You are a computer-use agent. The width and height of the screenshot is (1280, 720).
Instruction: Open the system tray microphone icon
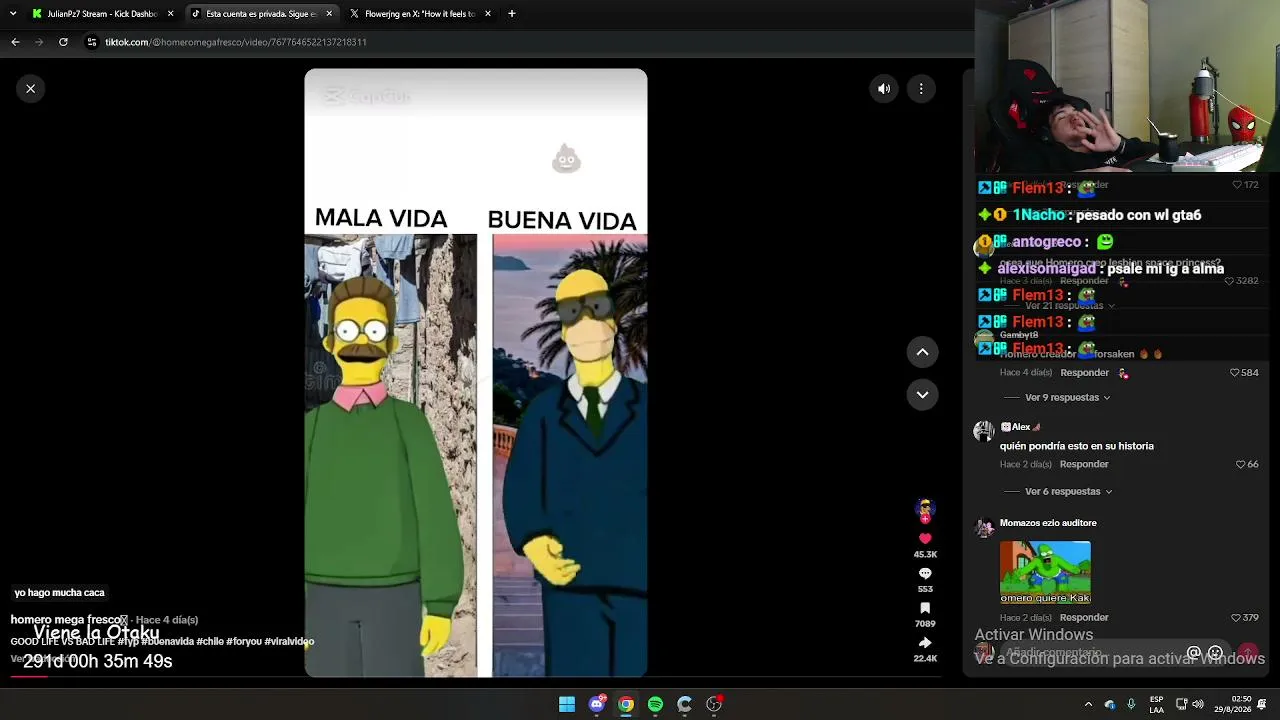(x=1131, y=705)
